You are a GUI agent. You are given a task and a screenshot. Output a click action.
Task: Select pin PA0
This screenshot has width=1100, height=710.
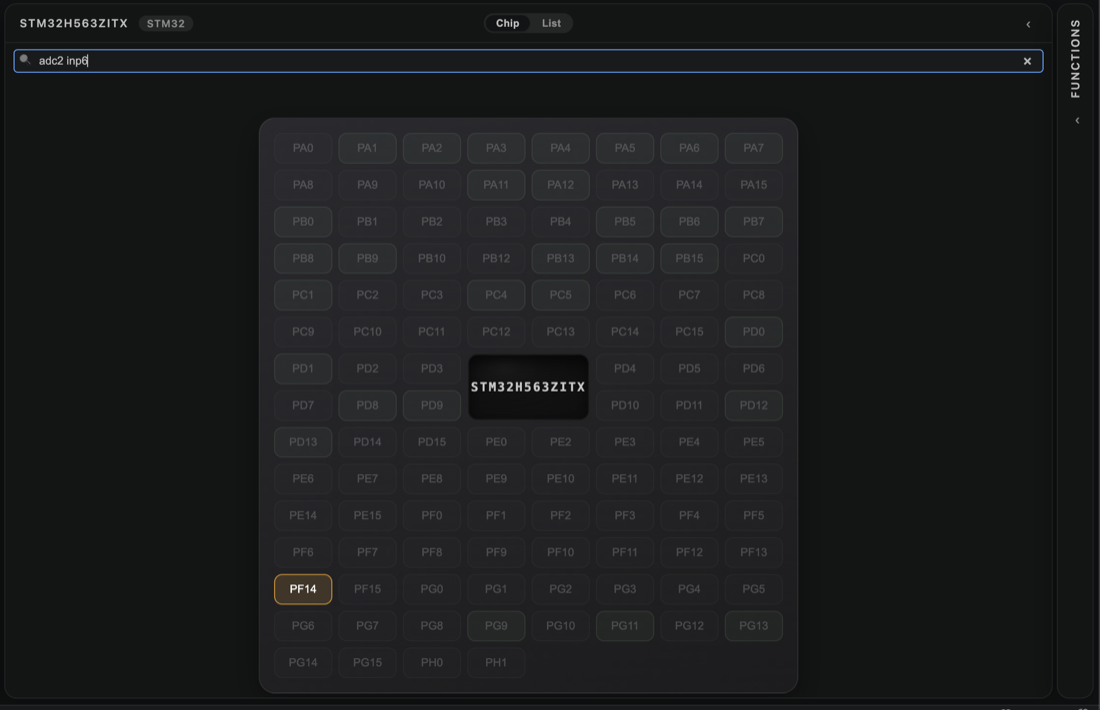pyautogui.click(x=303, y=148)
